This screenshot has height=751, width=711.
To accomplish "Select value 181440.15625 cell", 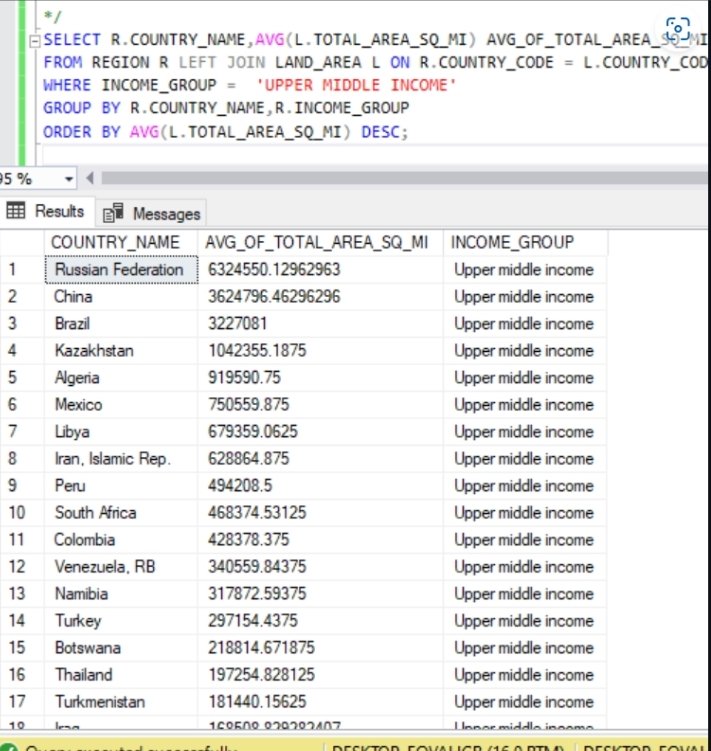I will [x=320, y=702].
